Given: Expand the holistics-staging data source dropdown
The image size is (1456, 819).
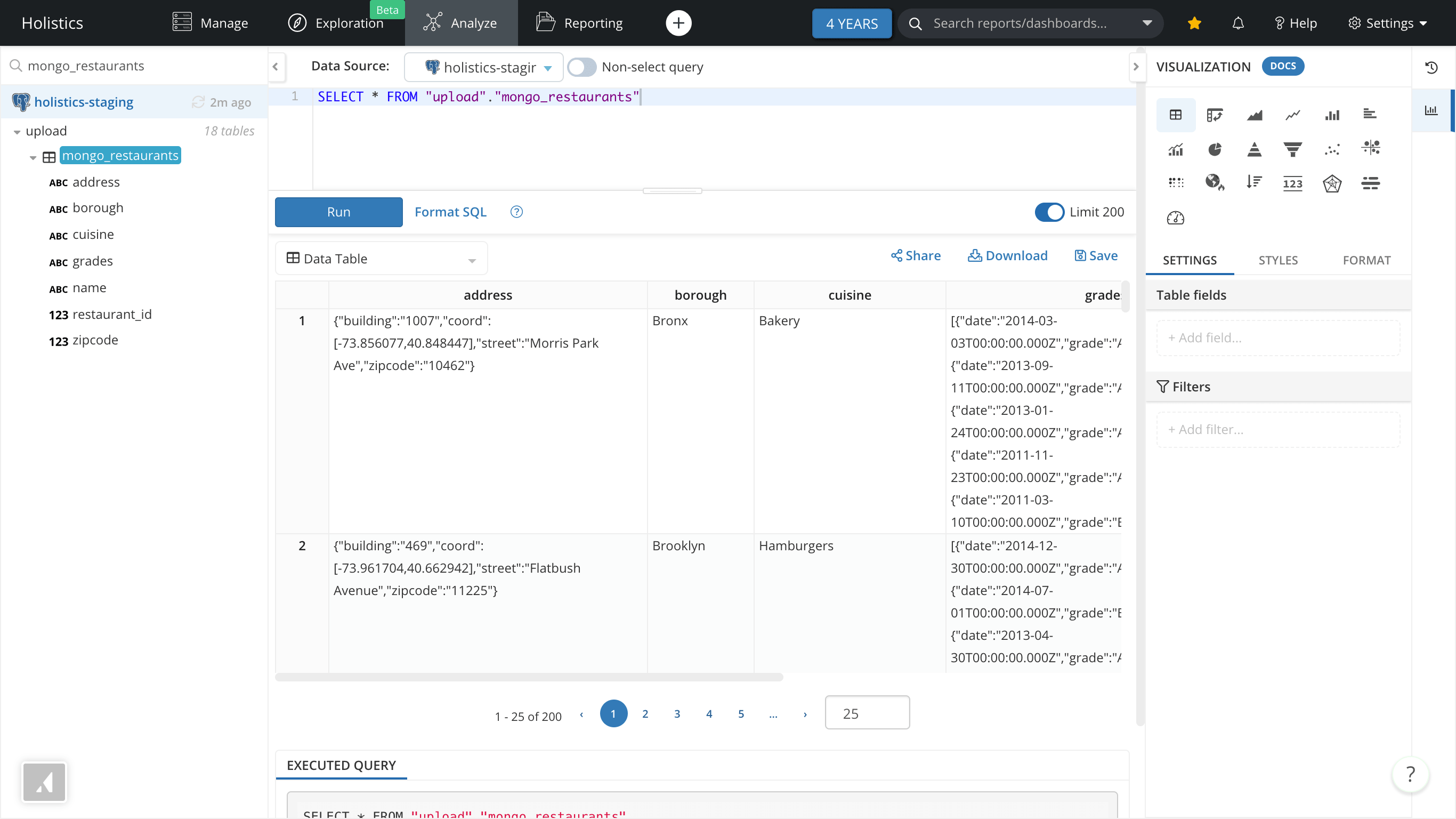Looking at the screenshot, I should click(x=550, y=67).
